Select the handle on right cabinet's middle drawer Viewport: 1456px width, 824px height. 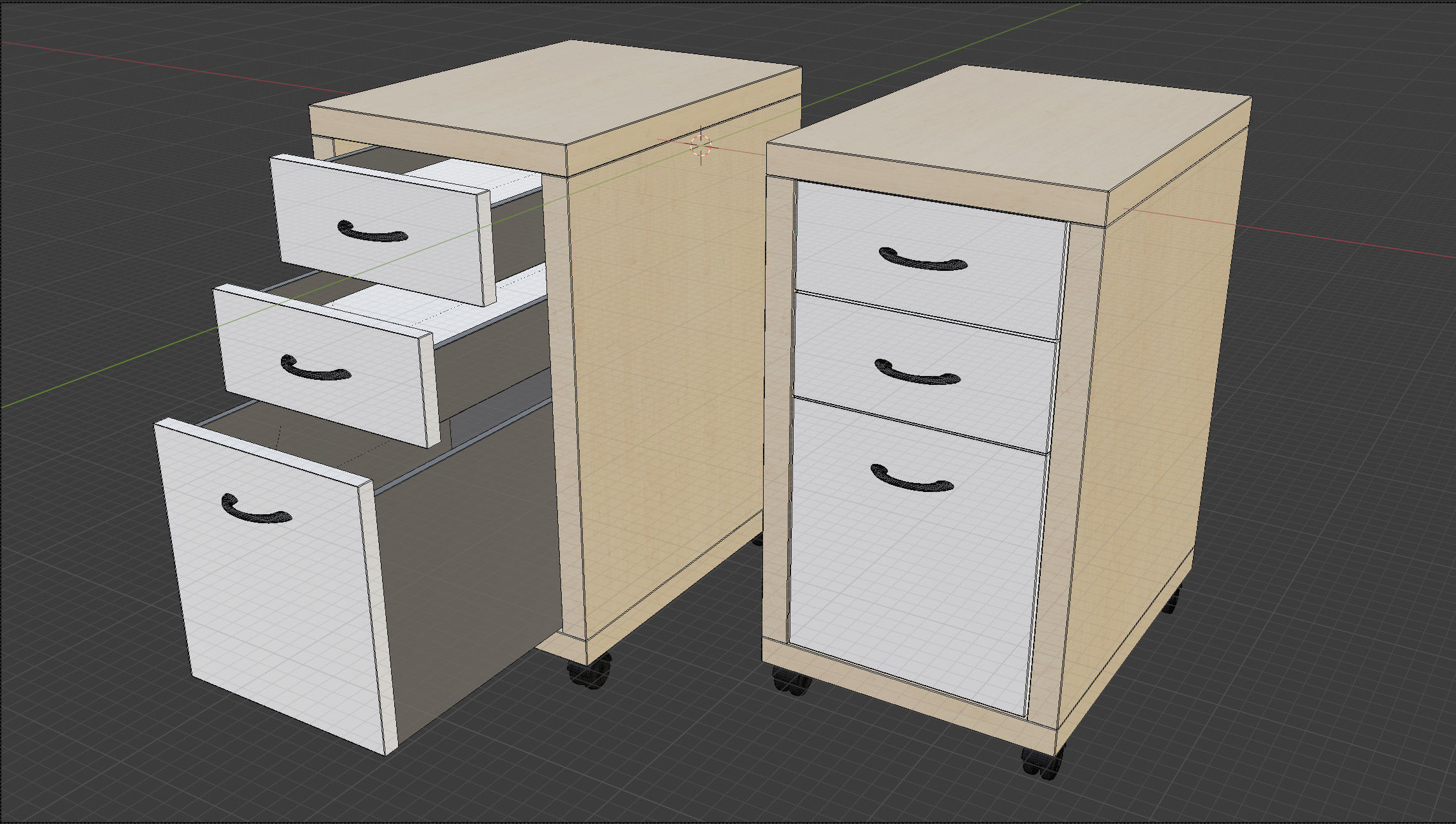coord(917,373)
